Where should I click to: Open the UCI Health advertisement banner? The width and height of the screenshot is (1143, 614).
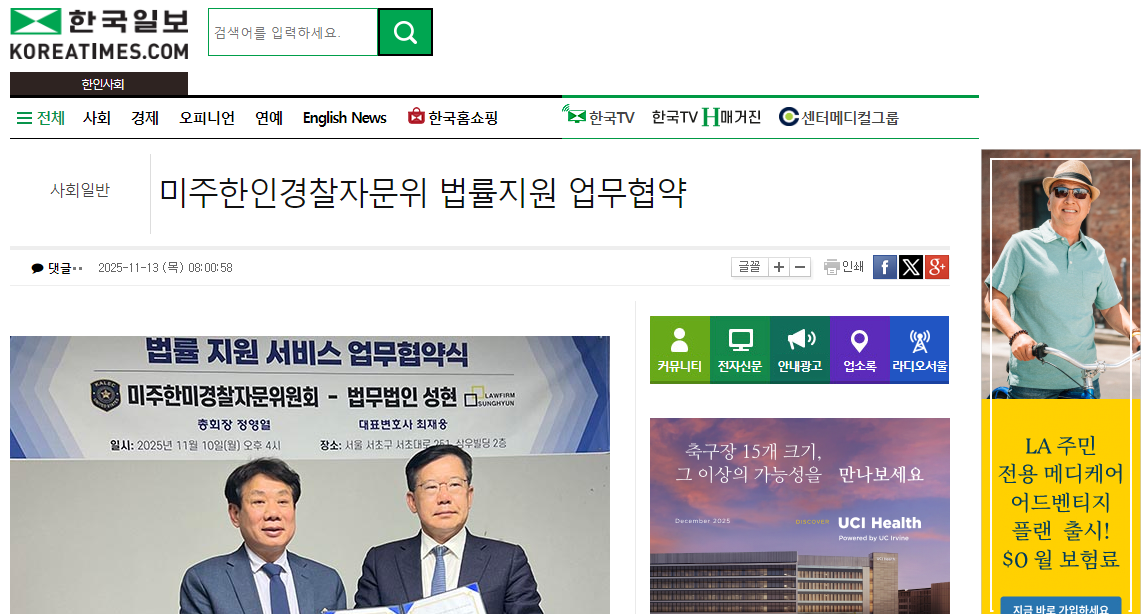tap(800, 516)
